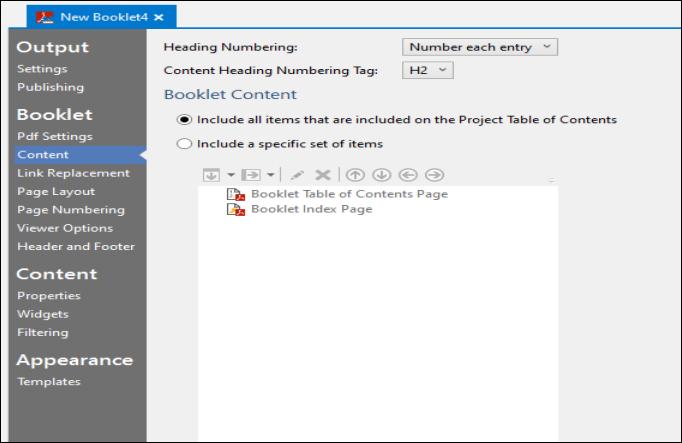Screen dimensions: 682x443
Task: Expand the second insert toolbar dropdown arrow
Action: (270, 174)
